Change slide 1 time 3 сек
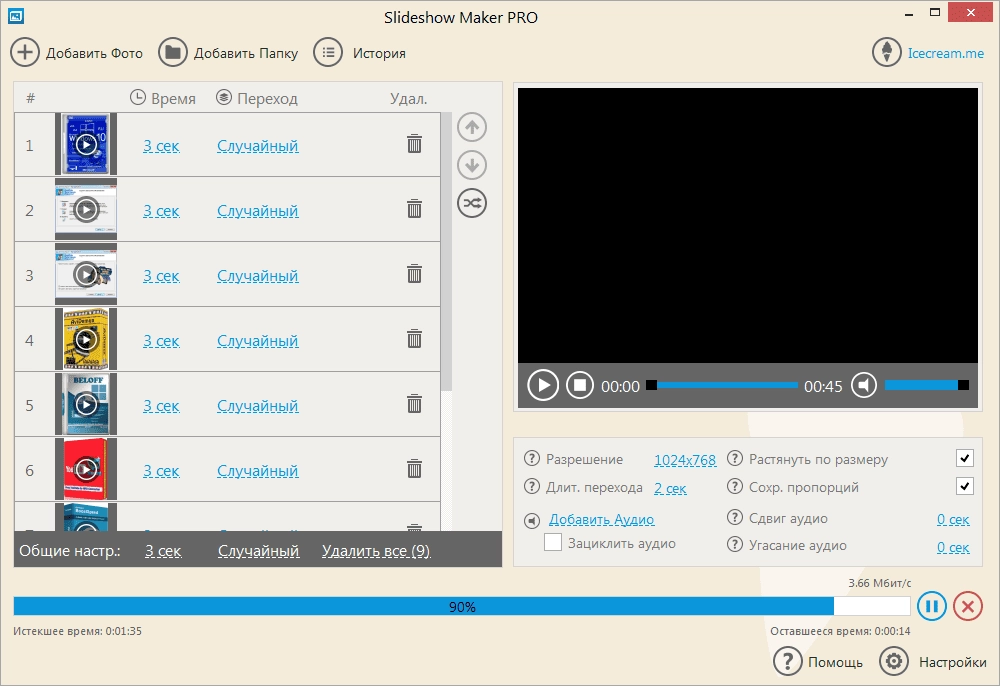This screenshot has height=686, width=1000. coord(161,146)
